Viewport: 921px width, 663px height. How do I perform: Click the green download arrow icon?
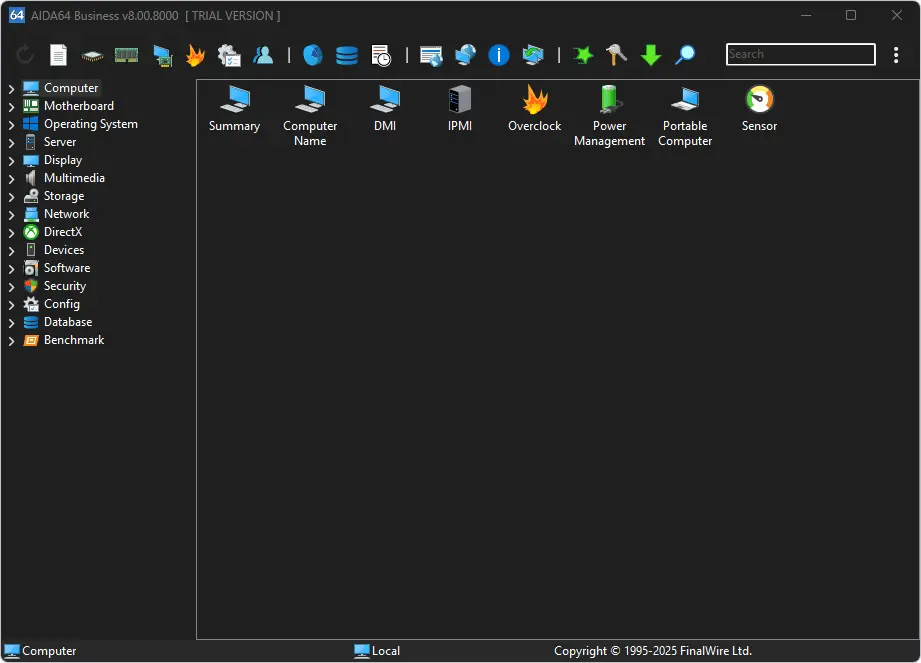(651, 55)
